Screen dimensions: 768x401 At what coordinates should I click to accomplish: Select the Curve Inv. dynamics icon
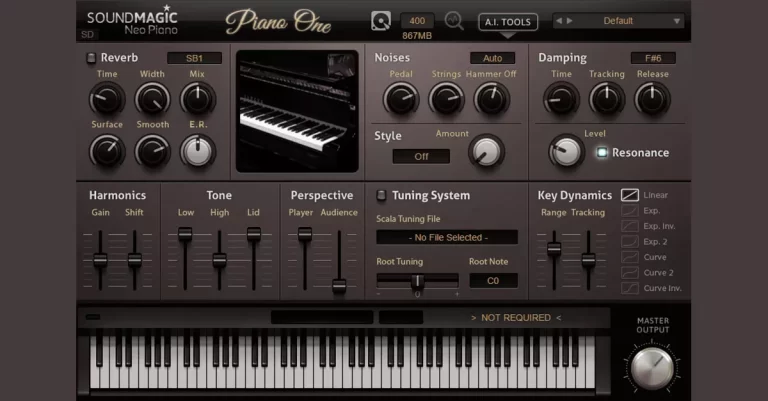coord(630,288)
